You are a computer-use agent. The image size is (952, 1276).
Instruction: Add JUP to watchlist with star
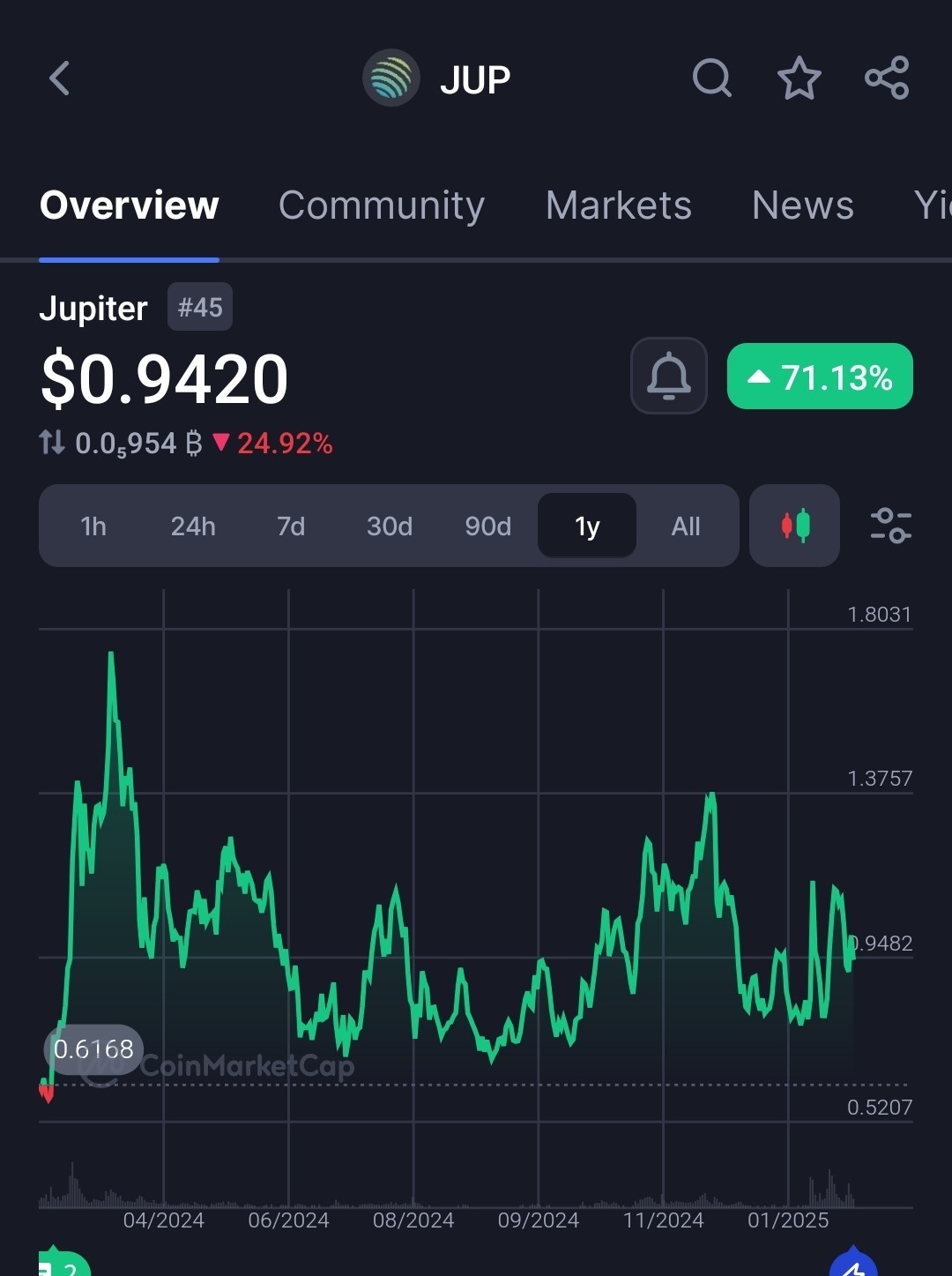pos(800,78)
